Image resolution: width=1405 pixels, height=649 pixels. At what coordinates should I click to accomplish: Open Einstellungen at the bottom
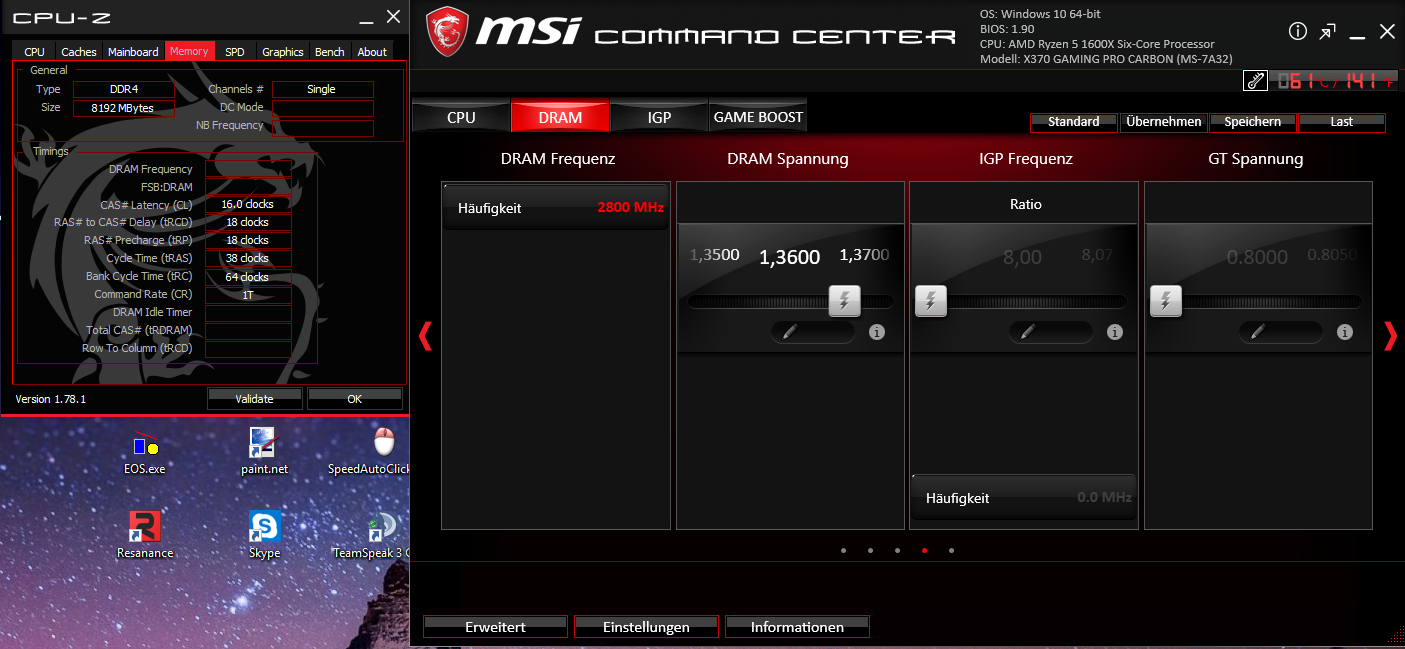pos(646,627)
